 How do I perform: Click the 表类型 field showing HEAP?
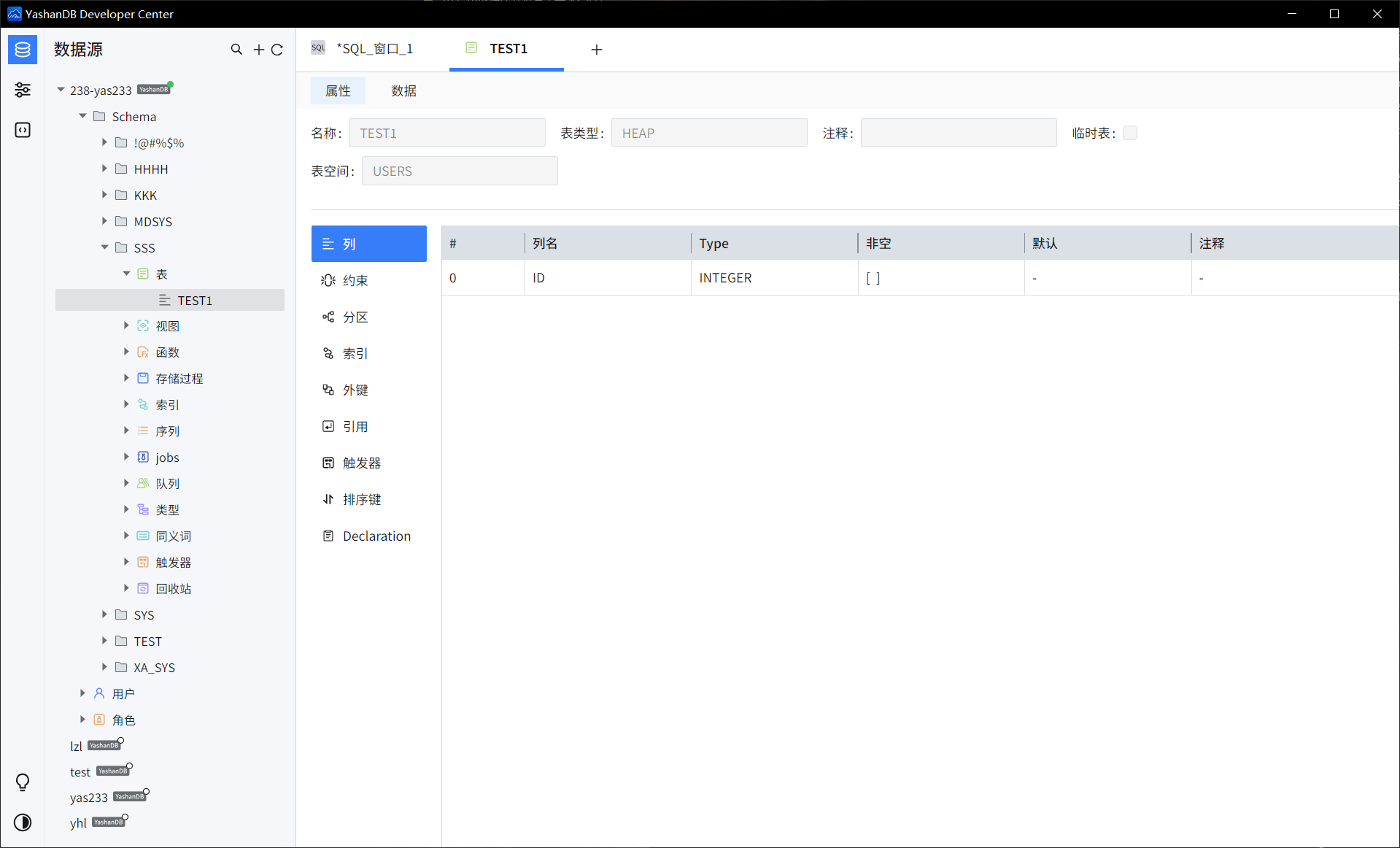pos(709,133)
